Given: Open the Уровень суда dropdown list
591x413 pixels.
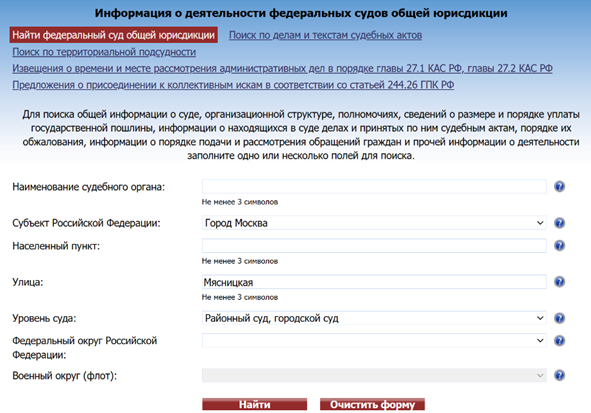Looking at the screenshot, I should click(374, 318).
